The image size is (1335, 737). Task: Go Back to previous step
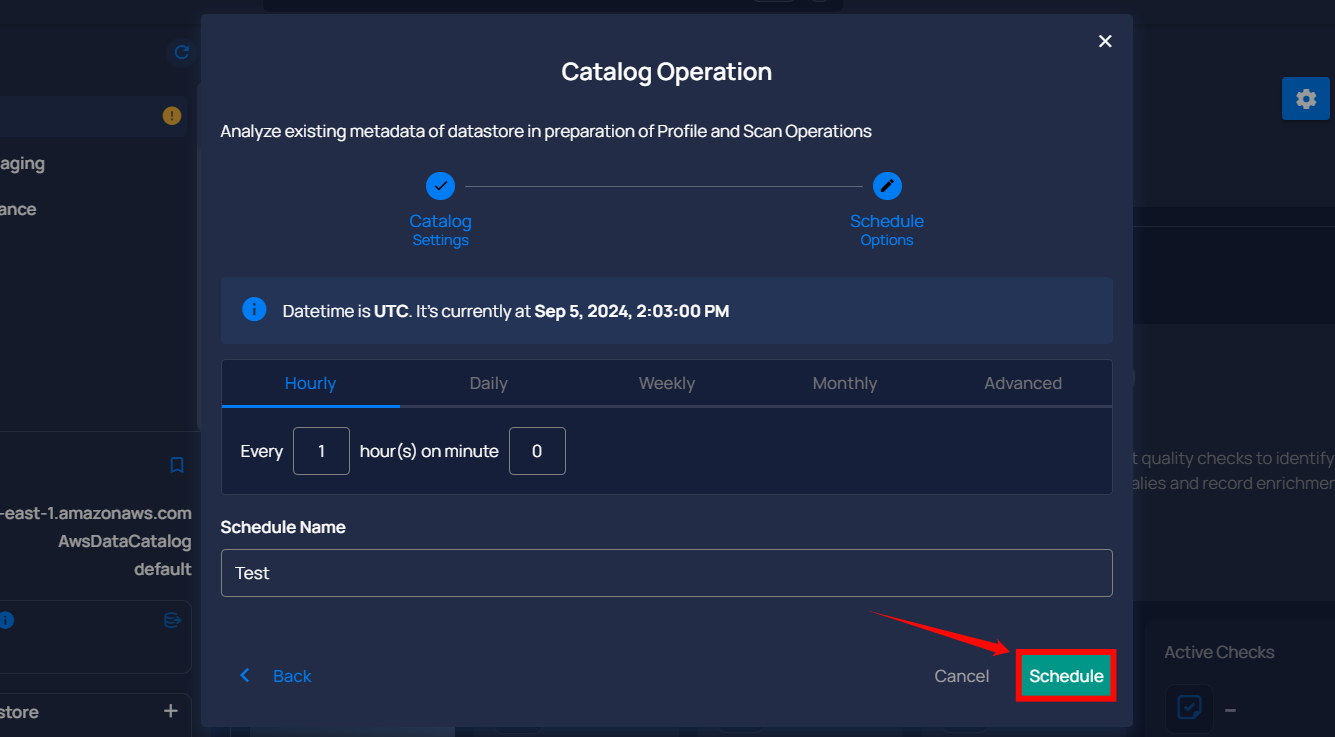292,676
